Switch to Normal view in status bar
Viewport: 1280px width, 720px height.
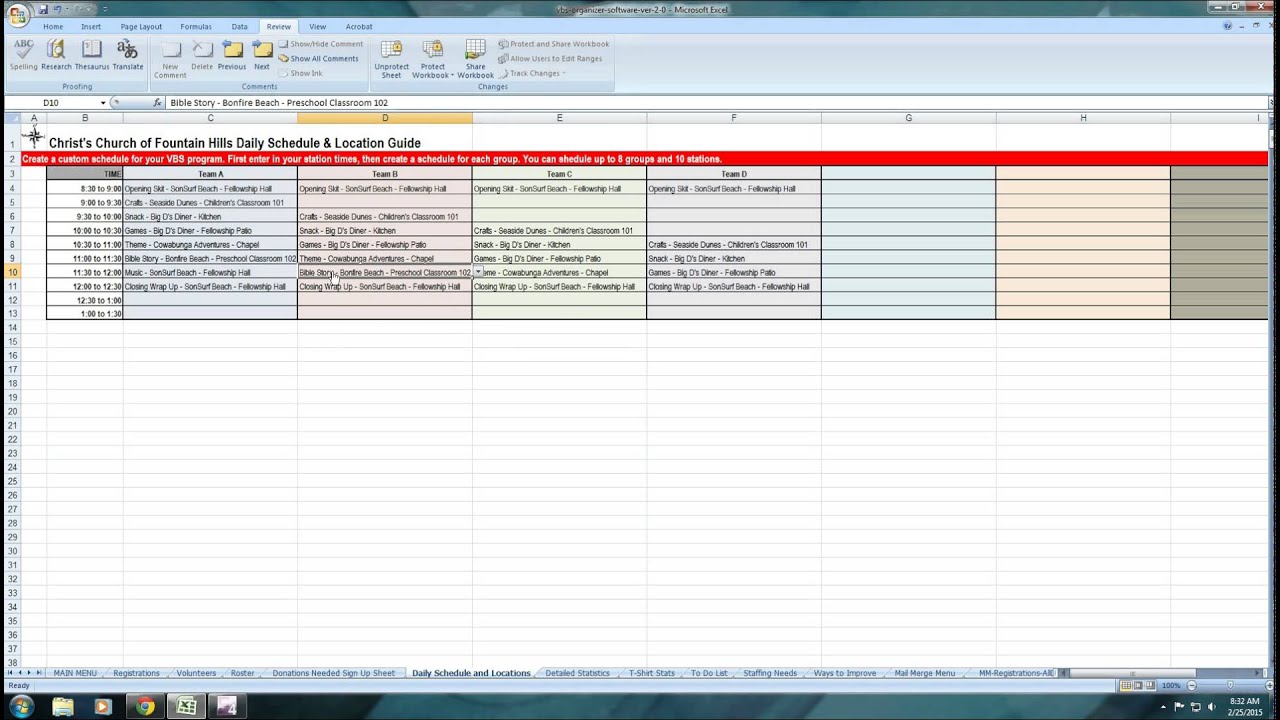(x=1127, y=685)
